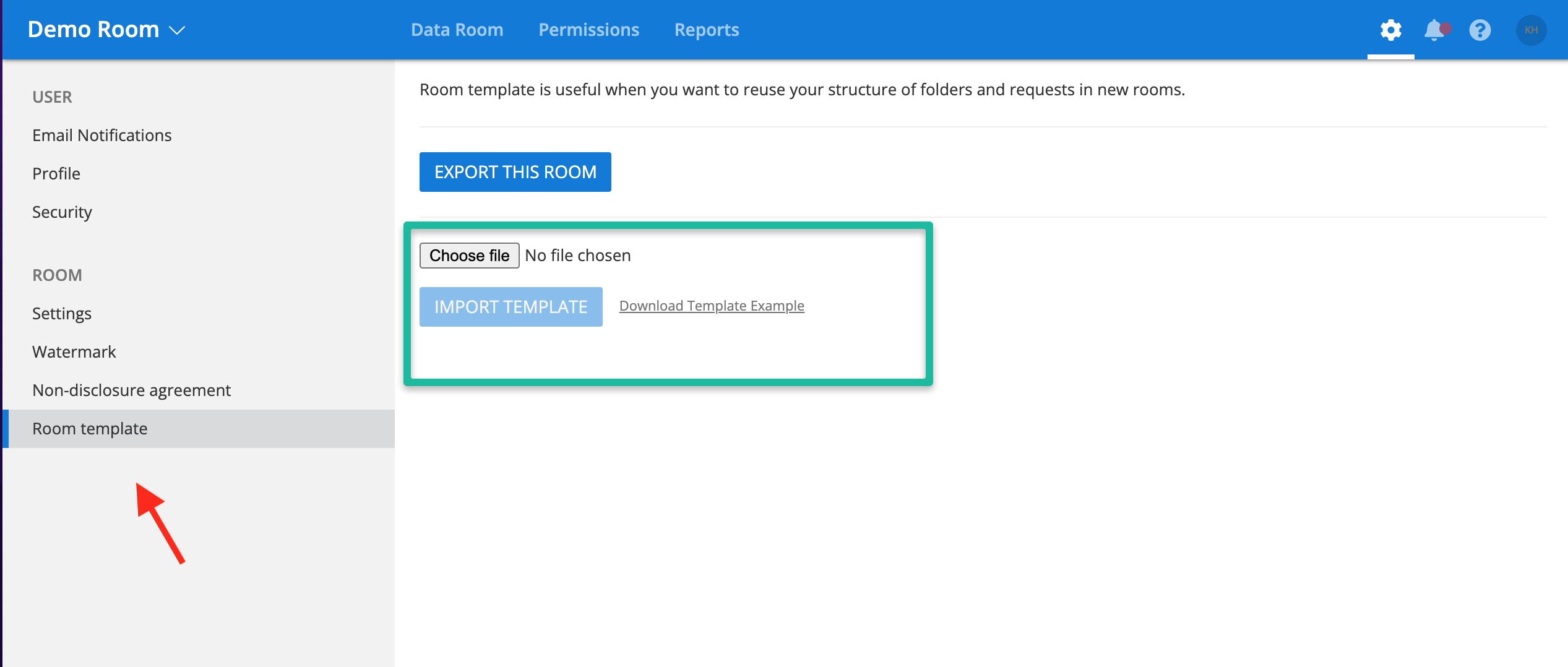Open the settings gear icon
This screenshot has width=1568, height=667.
[x=1390, y=30]
